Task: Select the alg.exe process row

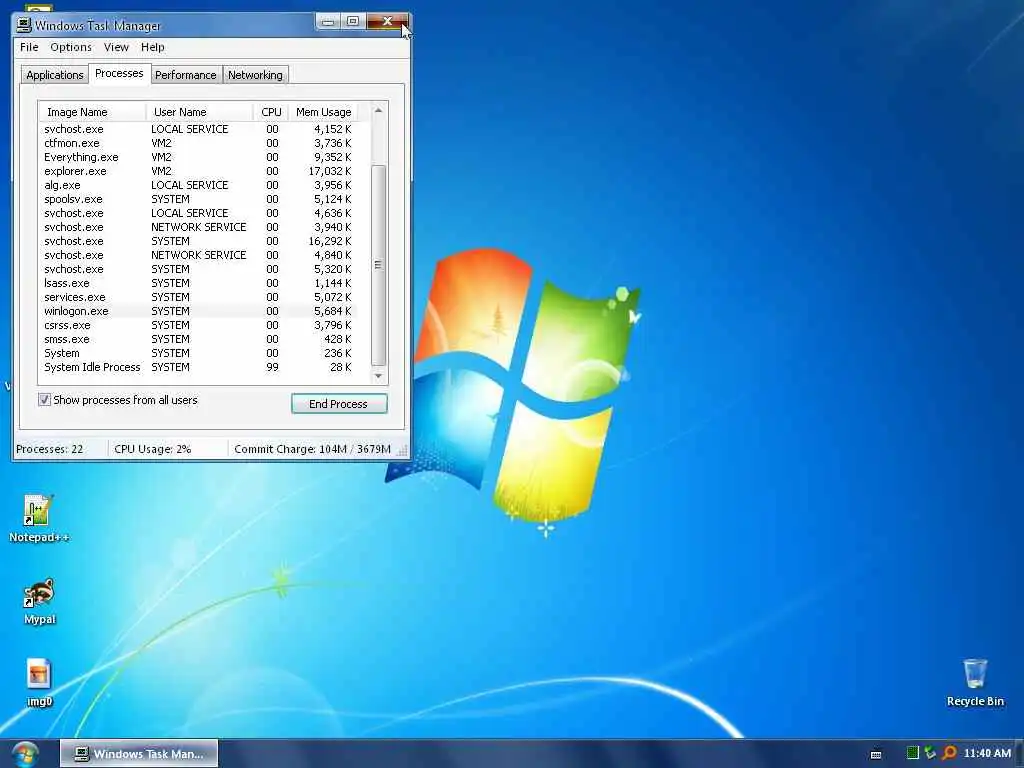Action: [x=198, y=185]
